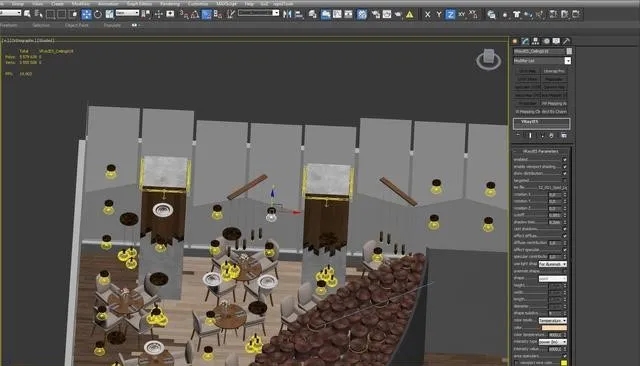Switch to the Modify command panel tab
The image size is (640, 366).
525,41
